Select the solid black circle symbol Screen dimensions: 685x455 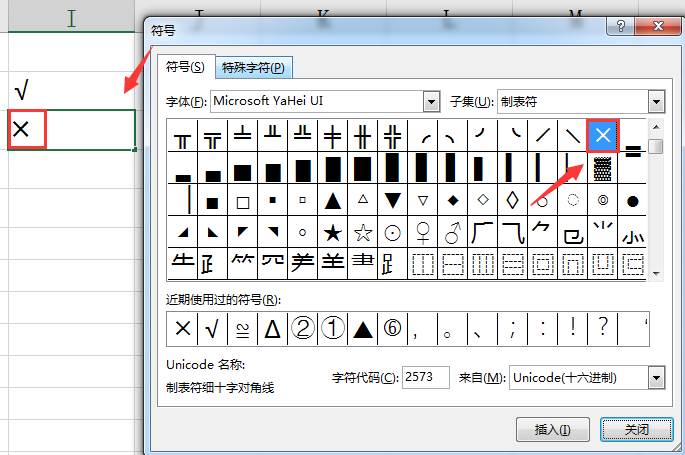(632, 200)
